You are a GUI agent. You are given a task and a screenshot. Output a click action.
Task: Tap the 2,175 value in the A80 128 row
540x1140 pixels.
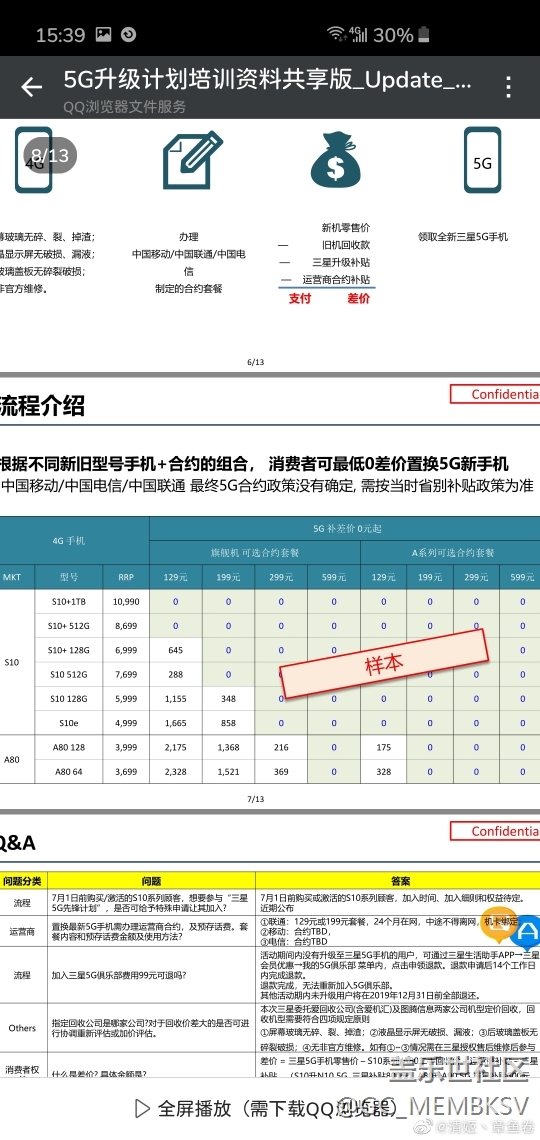coord(175,747)
